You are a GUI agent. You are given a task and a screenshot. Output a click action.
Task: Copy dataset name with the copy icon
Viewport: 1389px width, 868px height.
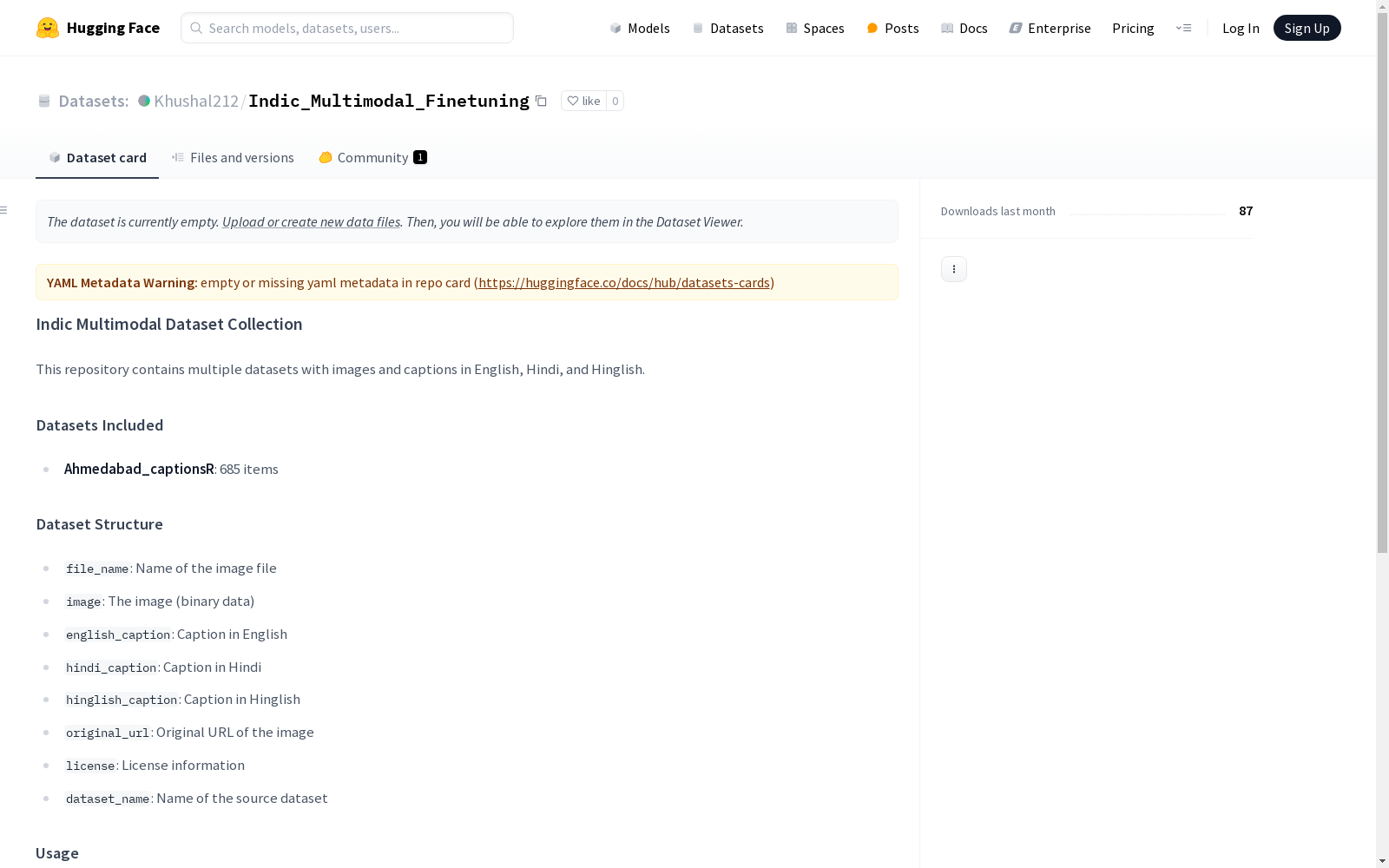pyautogui.click(x=541, y=101)
